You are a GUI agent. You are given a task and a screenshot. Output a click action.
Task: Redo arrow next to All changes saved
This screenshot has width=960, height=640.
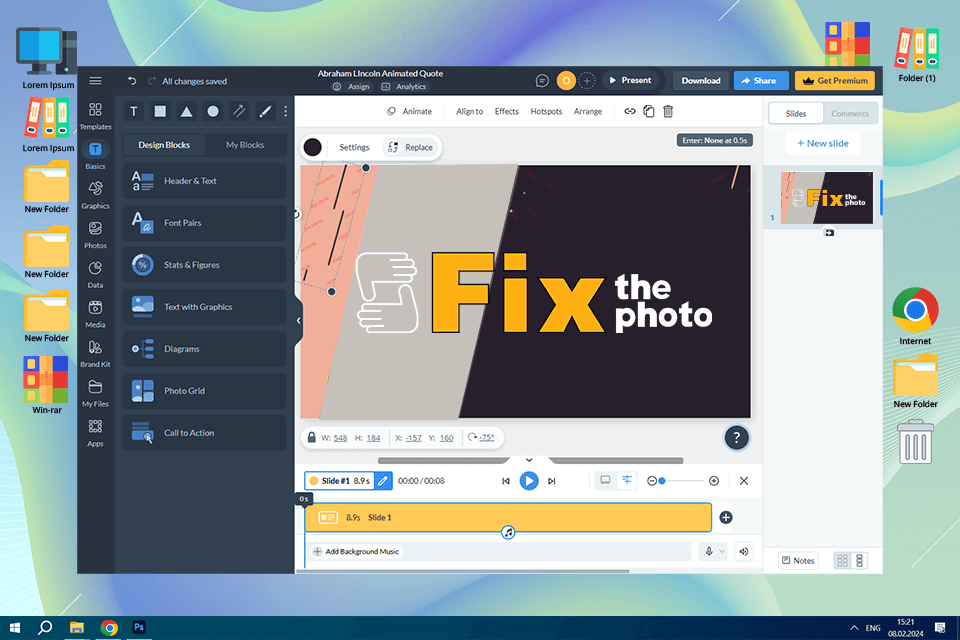(151, 81)
